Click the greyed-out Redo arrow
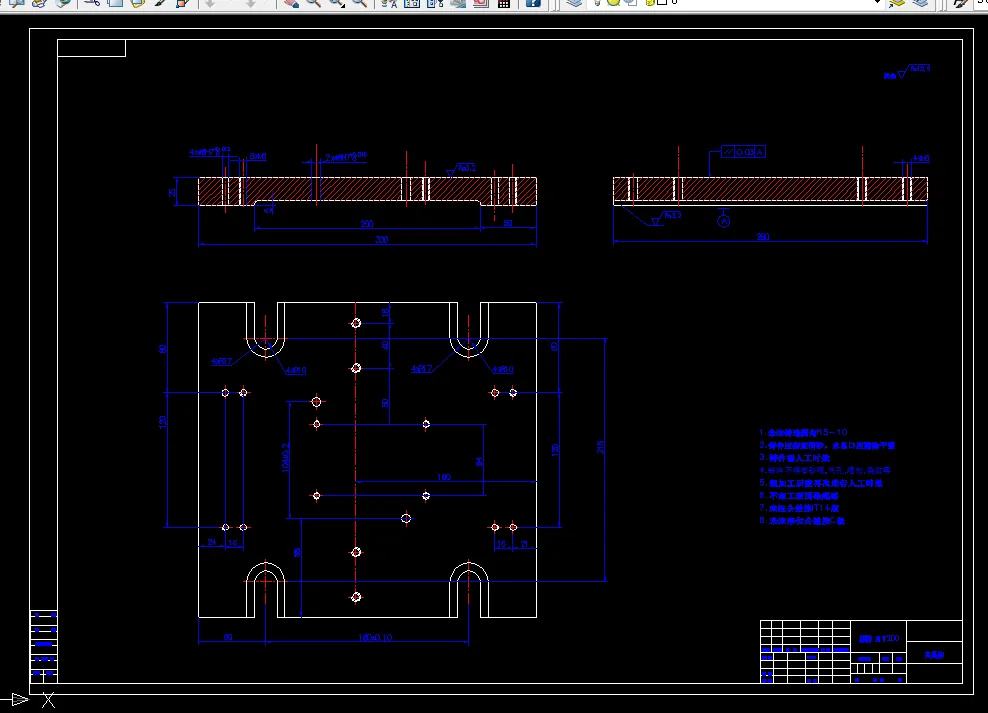Viewport: 988px width, 713px height. 250,3
